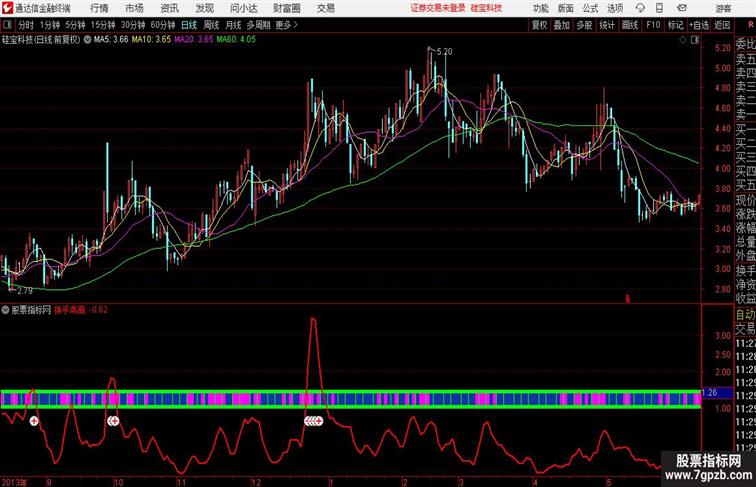Open the 资讯 menu

tap(169, 8)
